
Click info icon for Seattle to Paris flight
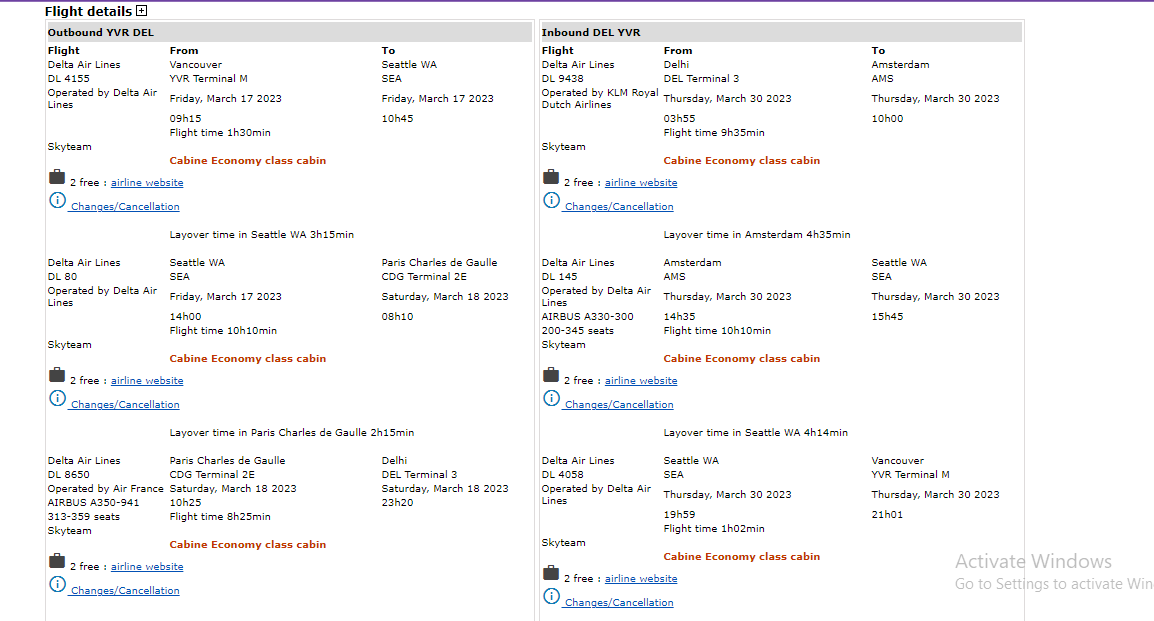(x=57, y=398)
